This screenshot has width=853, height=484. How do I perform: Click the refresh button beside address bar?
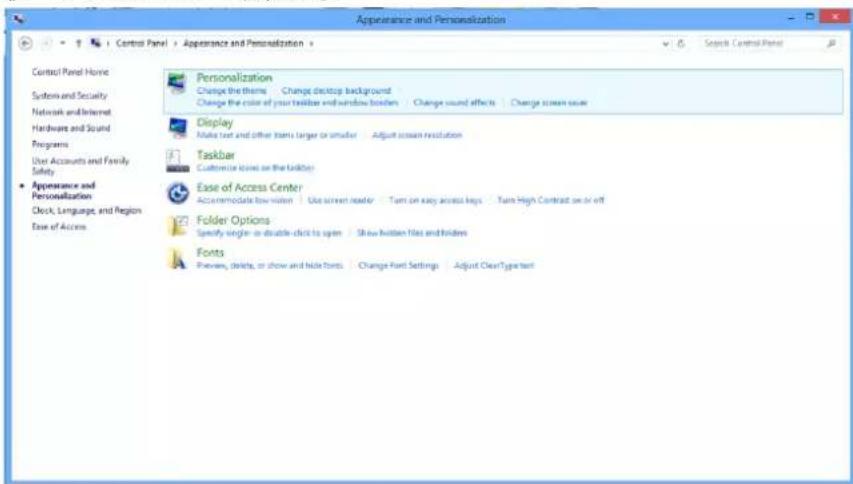[681, 44]
